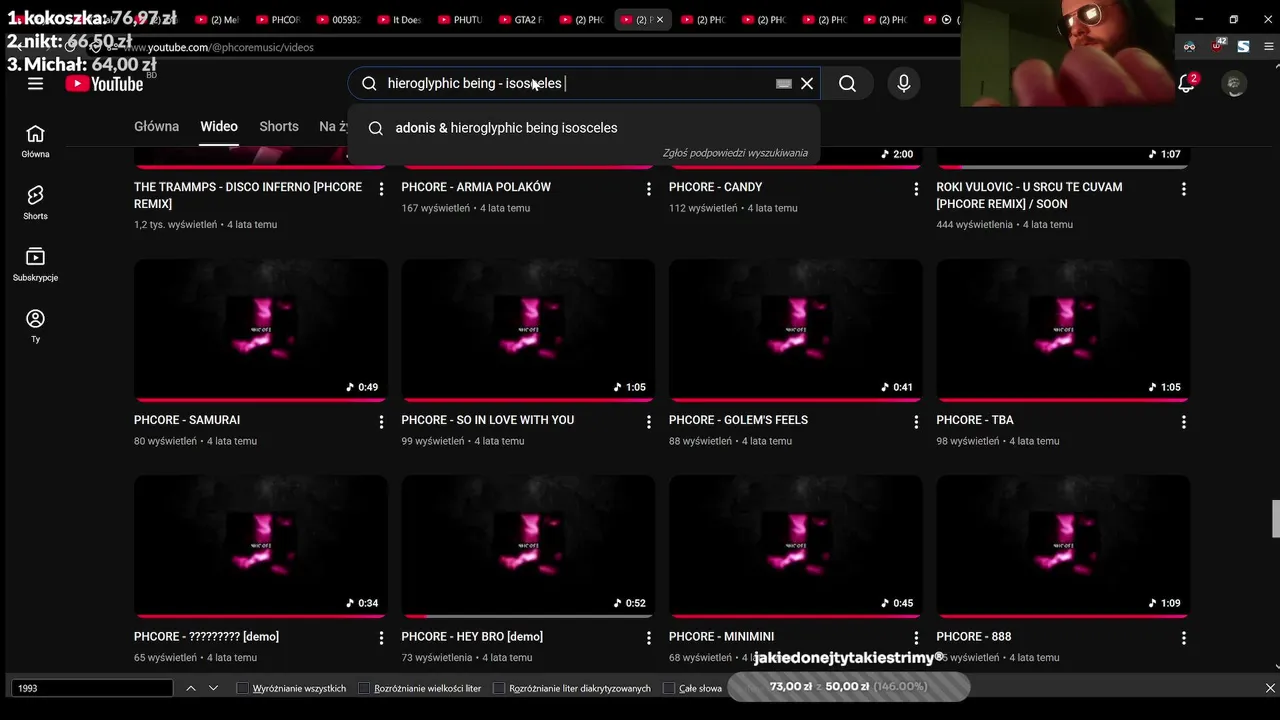
Task: Open the Ty section in sidebar
Action: click(x=35, y=325)
